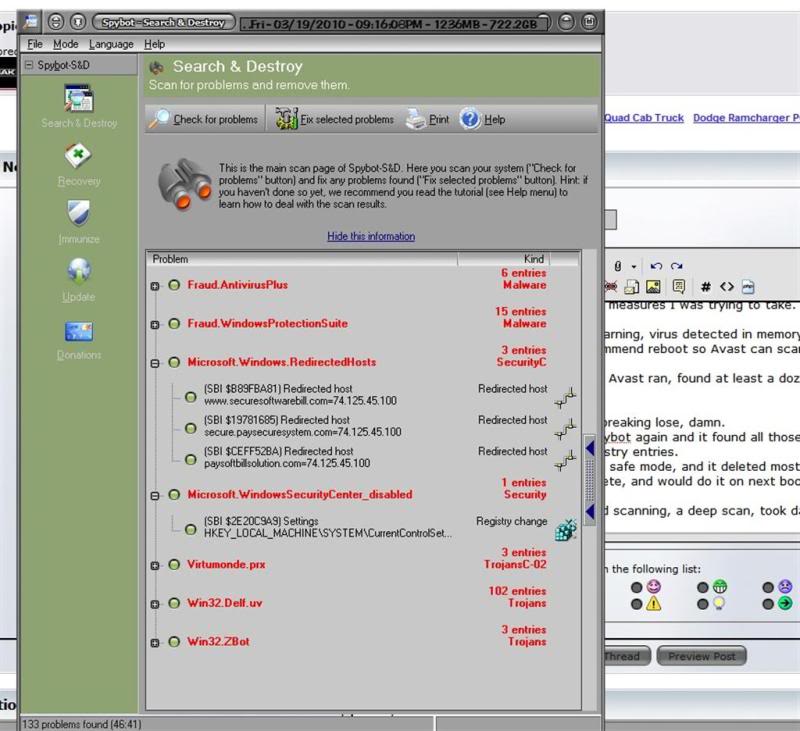Select green arrow post icon radio button
Screen dimensions: 800x731
pos(768,604)
